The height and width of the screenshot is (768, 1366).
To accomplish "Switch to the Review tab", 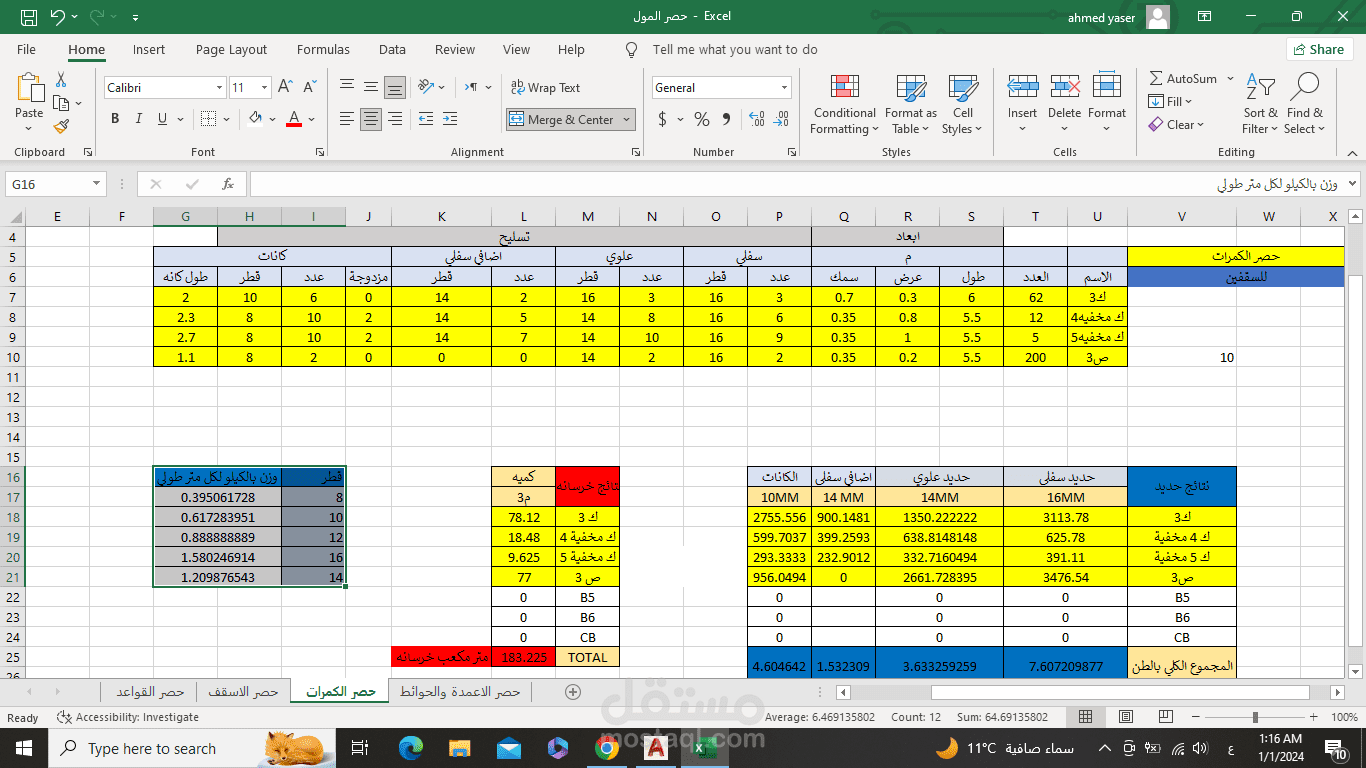I will click(455, 49).
